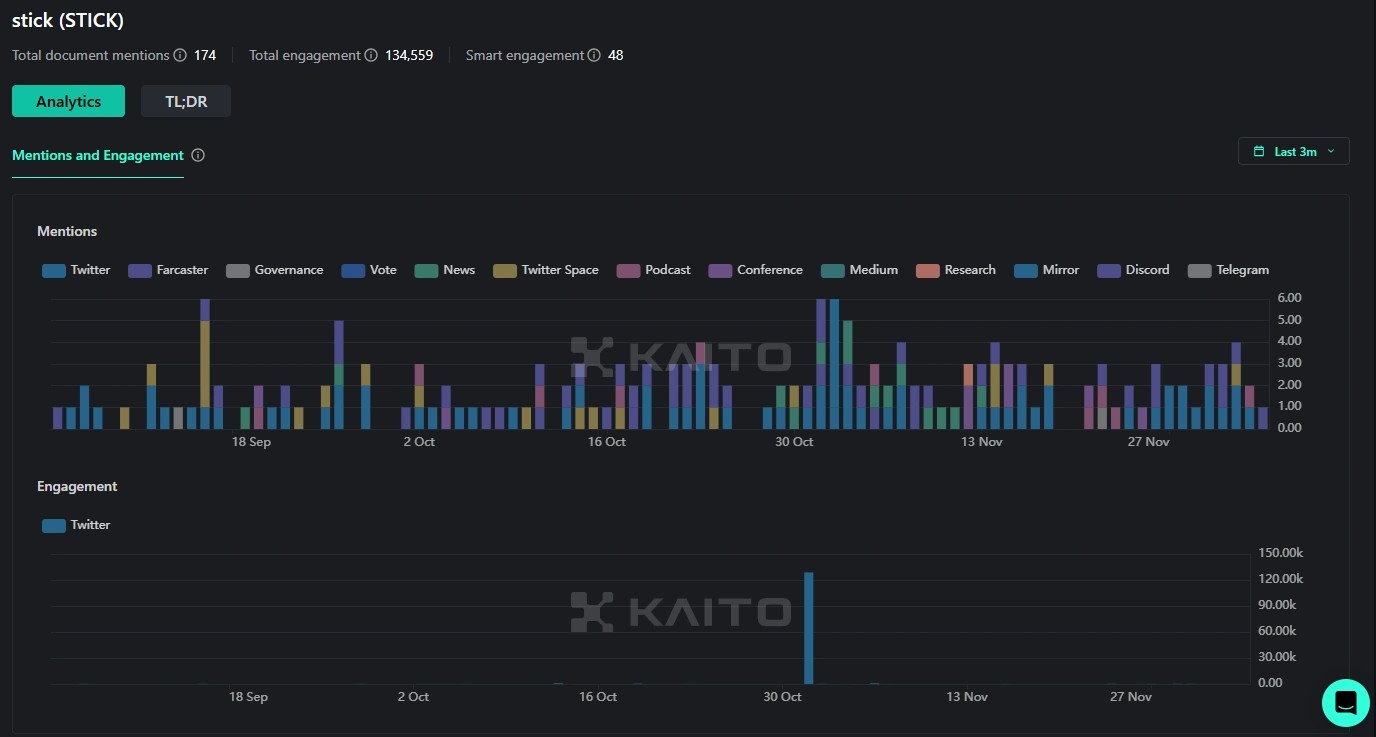Viewport: 1376px width, 737px height.
Task: Toggle Twitter series in Mentions legend
Action: coord(76,270)
